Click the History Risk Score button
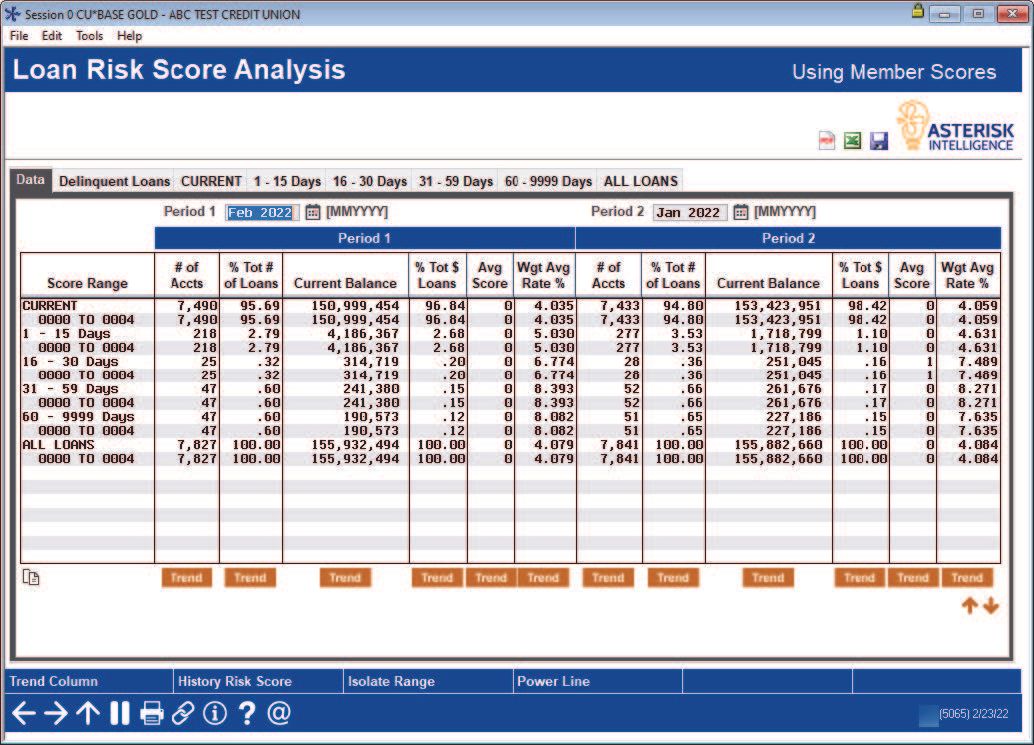The width and height of the screenshot is (1034, 745). click(258, 681)
